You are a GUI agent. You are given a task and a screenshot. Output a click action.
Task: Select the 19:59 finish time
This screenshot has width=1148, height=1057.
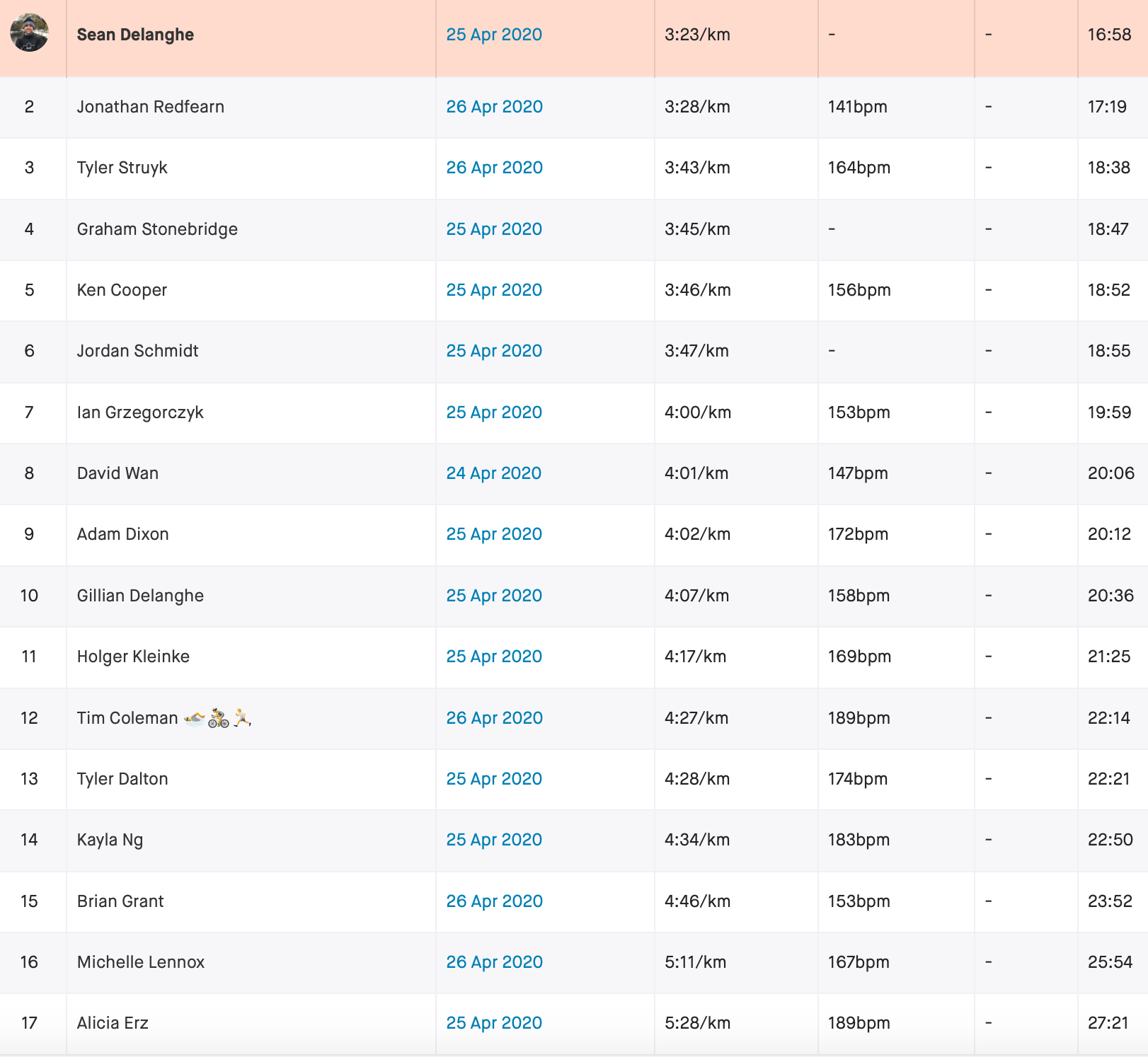click(x=1110, y=412)
